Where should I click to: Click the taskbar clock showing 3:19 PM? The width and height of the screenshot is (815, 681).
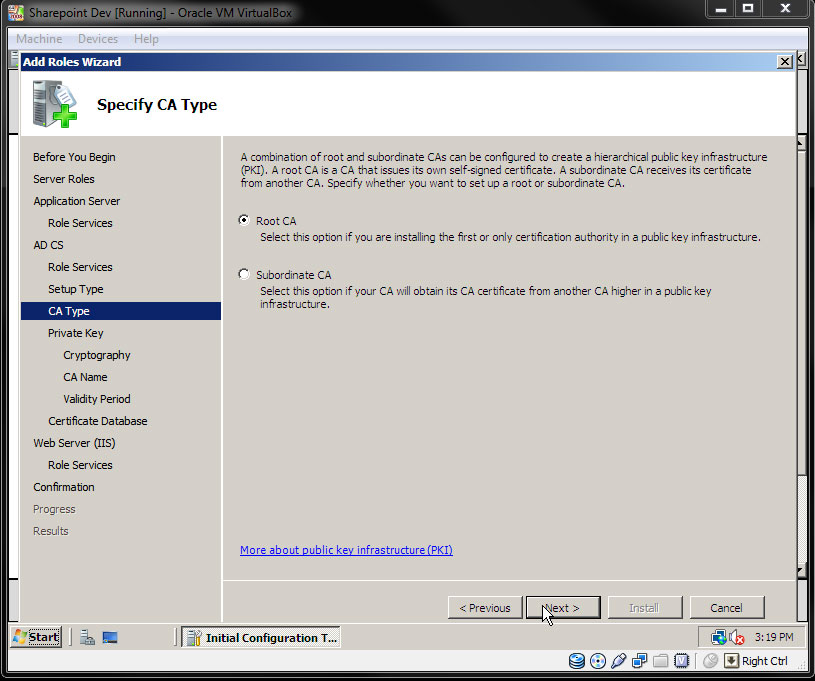(x=774, y=637)
